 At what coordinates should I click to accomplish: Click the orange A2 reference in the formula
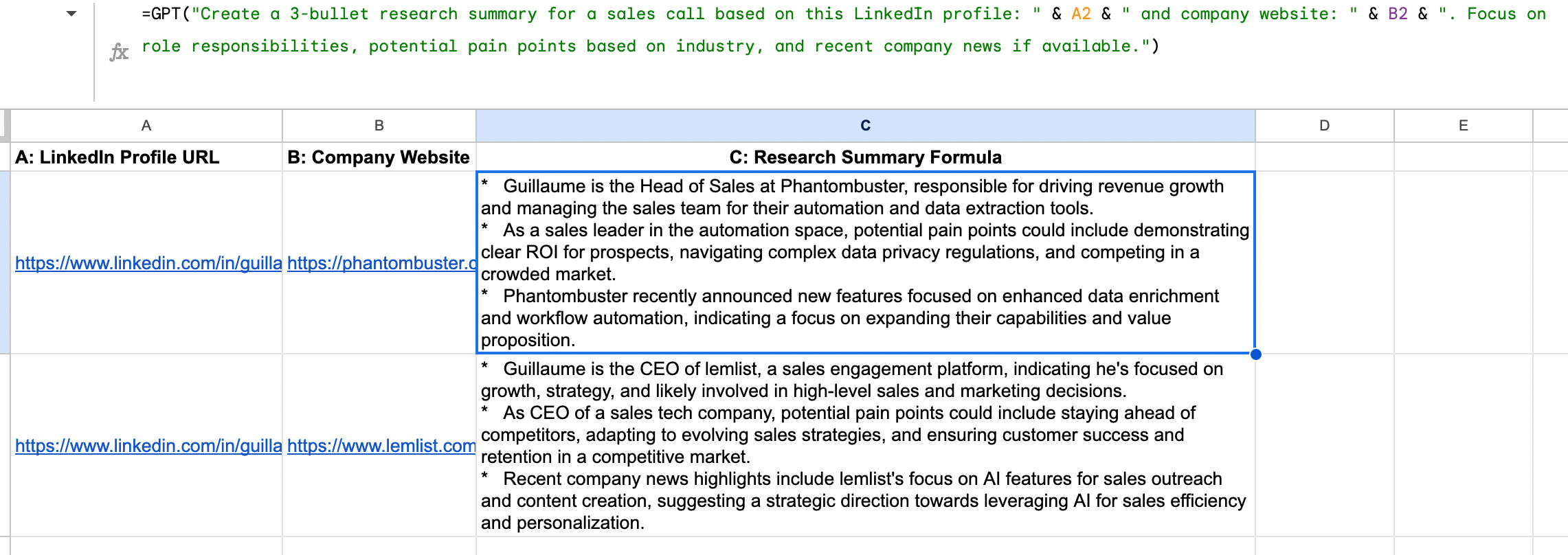pyautogui.click(x=1081, y=14)
